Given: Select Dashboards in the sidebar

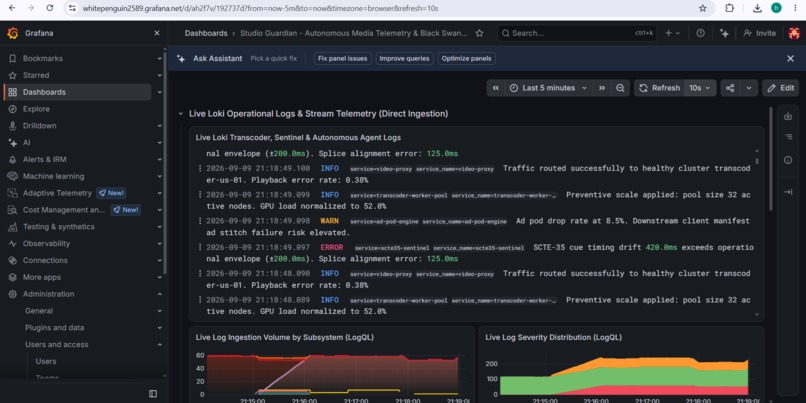Looking at the screenshot, I should 78,92.
